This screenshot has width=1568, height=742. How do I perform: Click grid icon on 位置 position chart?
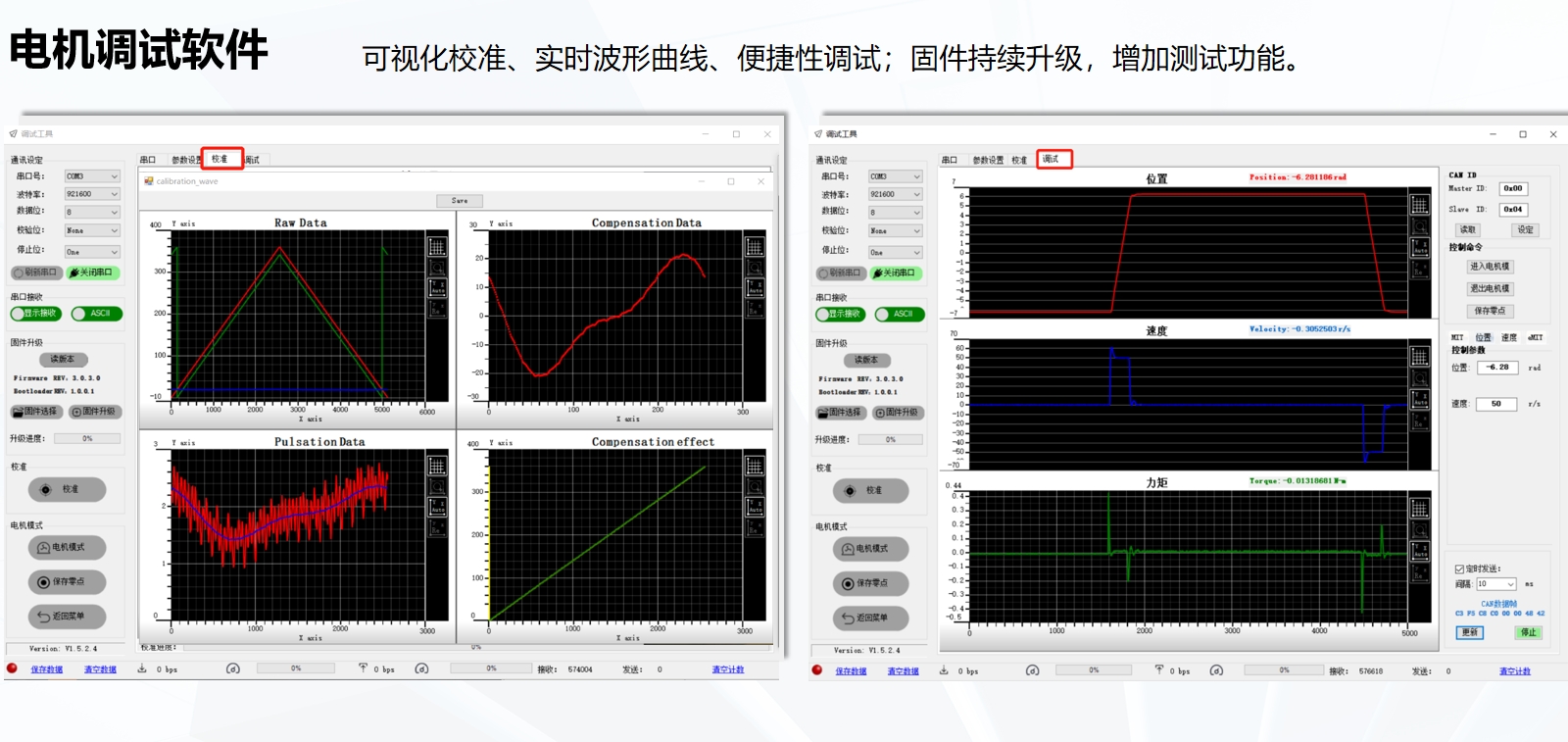(1419, 205)
